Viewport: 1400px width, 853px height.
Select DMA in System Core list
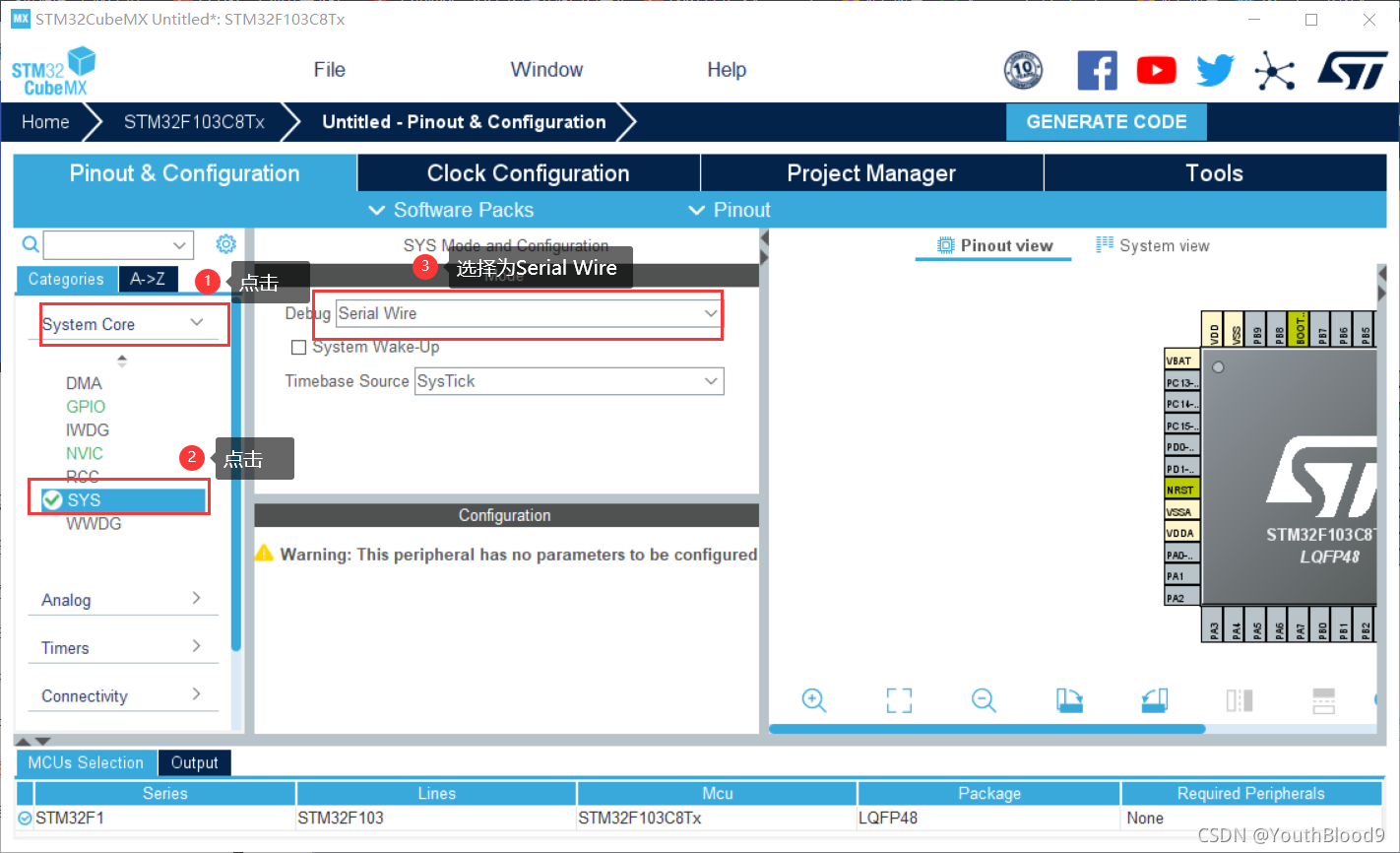[x=84, y=383]
